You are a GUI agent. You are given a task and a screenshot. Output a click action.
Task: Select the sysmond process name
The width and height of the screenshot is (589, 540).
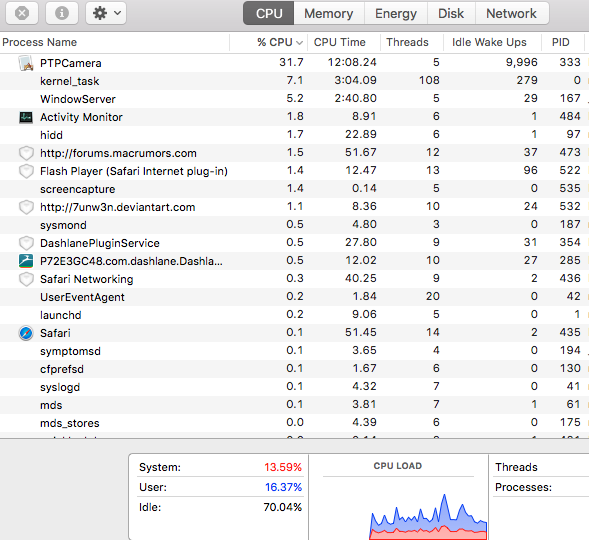pyautogui.click(x=63, y=225)
